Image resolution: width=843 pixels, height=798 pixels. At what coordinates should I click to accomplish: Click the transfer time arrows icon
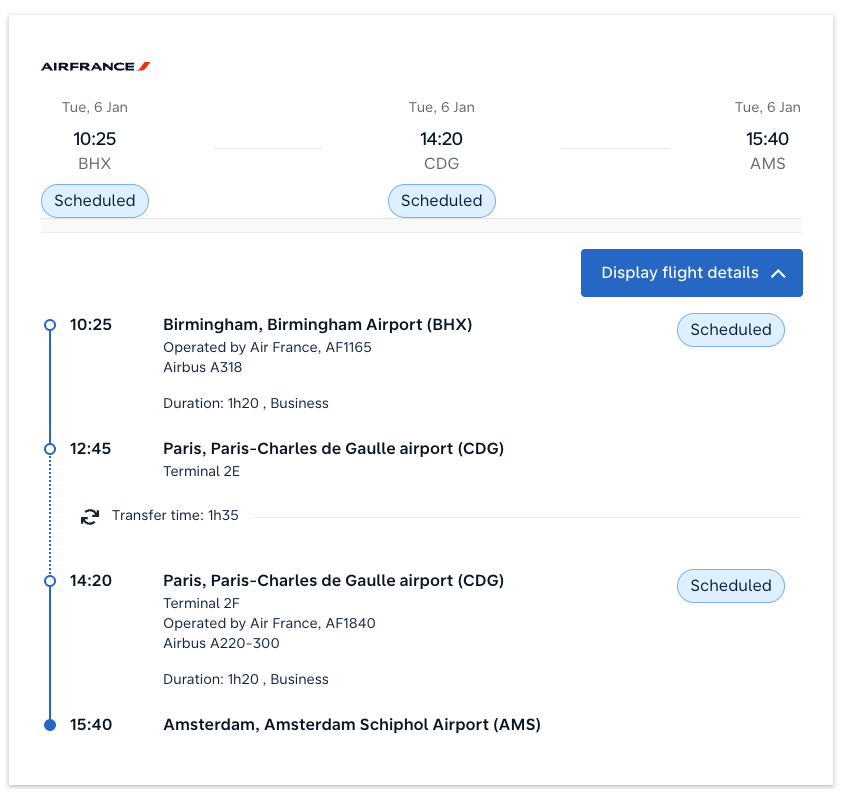tap(90, 516)
